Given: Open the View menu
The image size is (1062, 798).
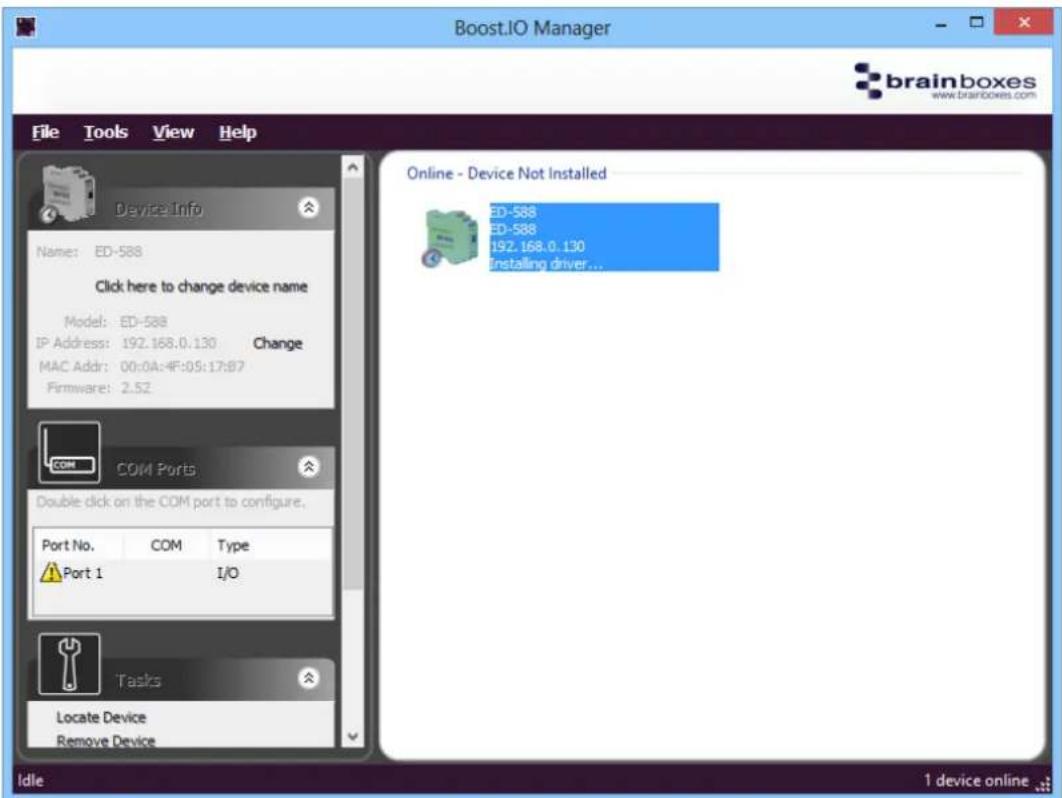Looking at the screenshot, I should [x=173, y=132].
